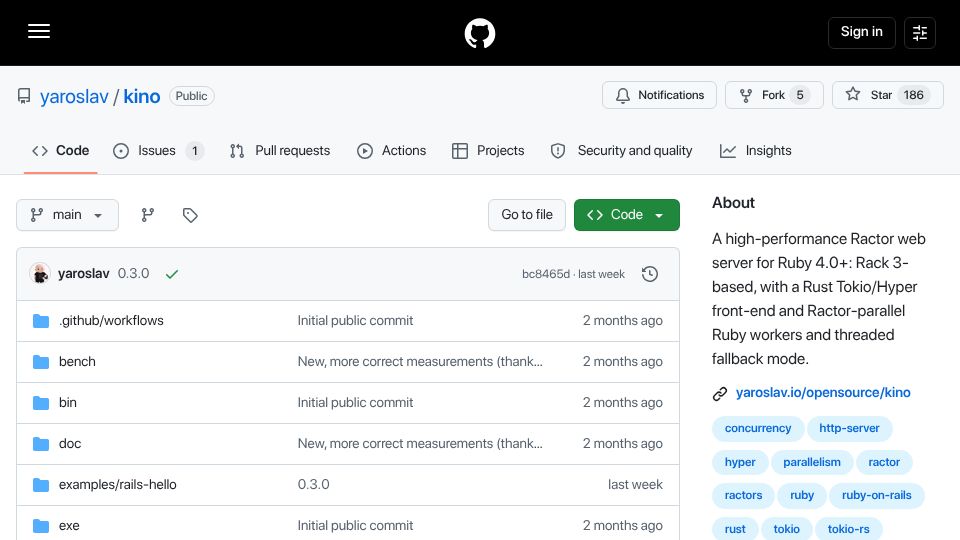Viewport: 960px width, 540px height.
Task: Click folder icon for exe
Action: [x=41, y=526]
